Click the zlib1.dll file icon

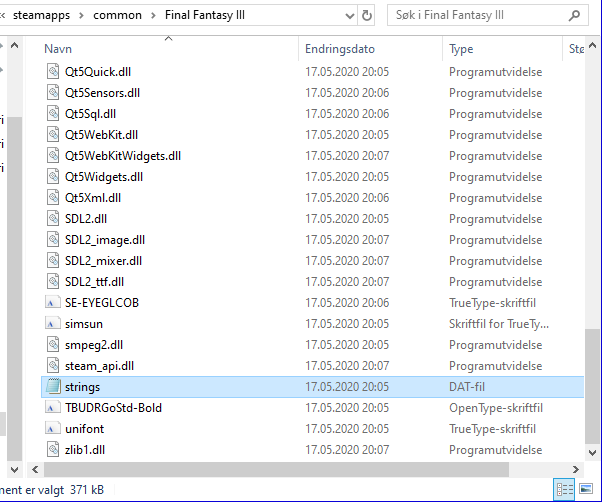point(53,450)
